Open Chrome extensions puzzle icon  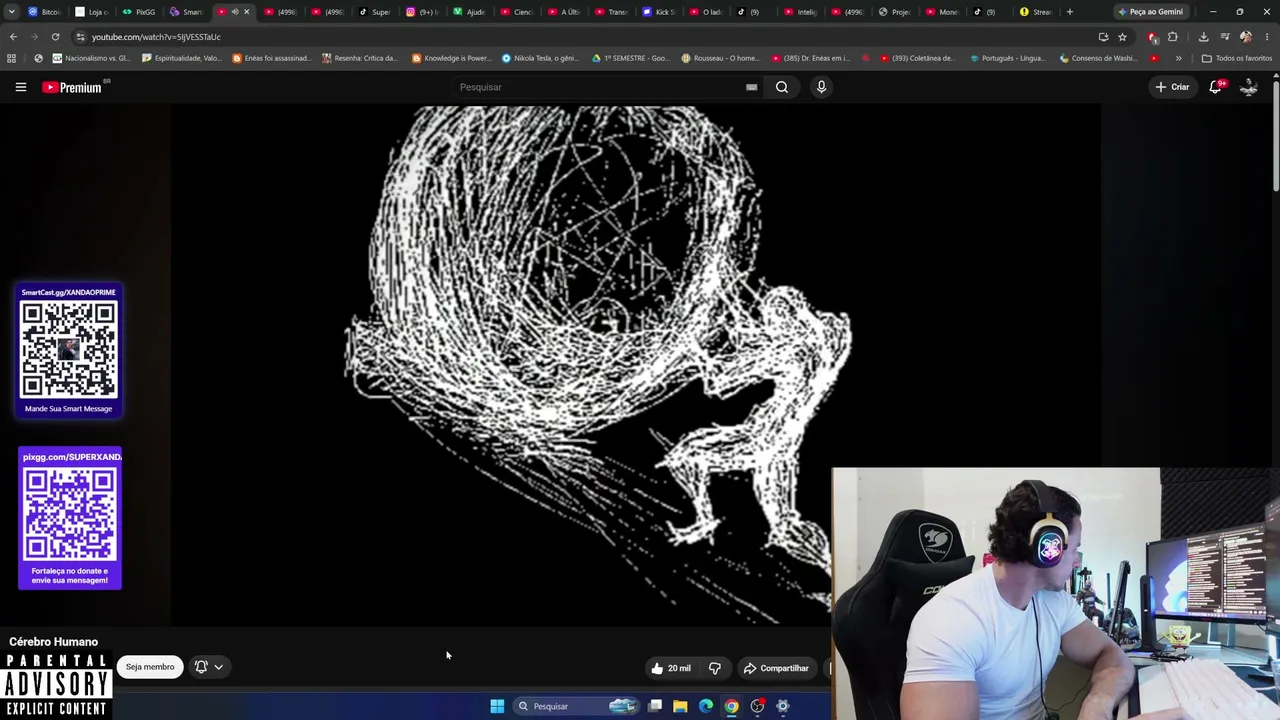[x=1173, y=37]
